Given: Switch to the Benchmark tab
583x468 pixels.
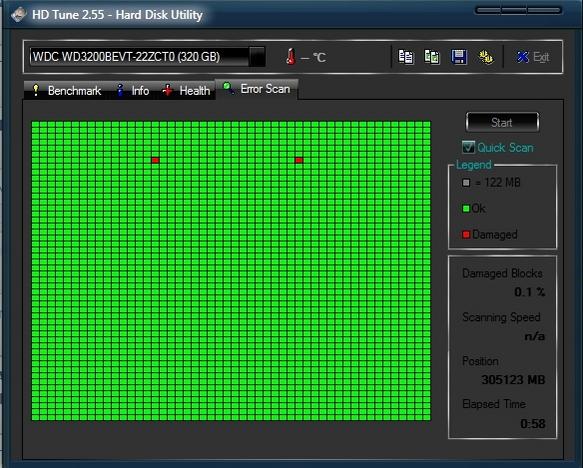Looking at the screenshot, I should 66,91.
